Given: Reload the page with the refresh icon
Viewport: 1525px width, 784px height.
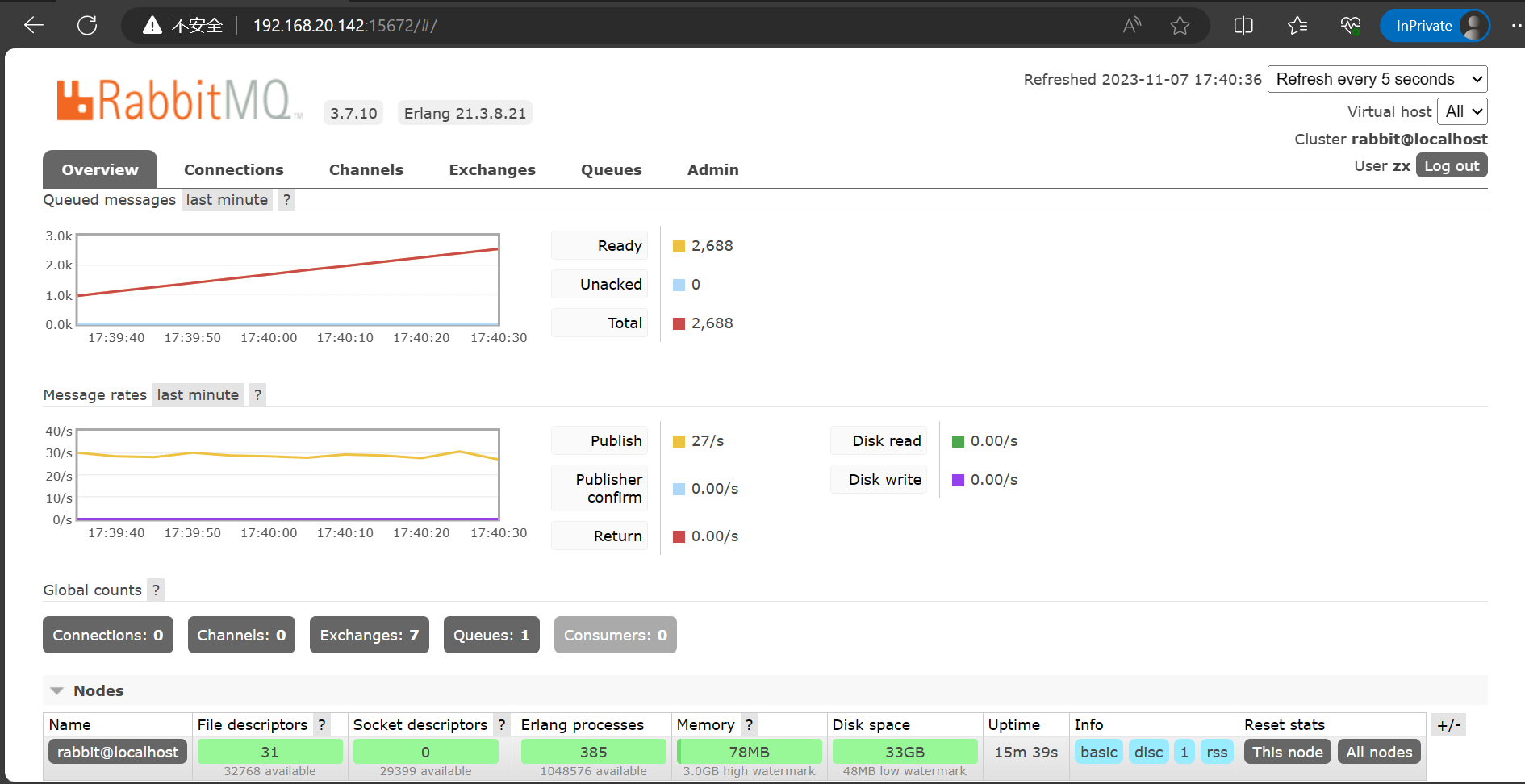Looking at the screenshot, I should pyautogui.click(x=87, y=25).
